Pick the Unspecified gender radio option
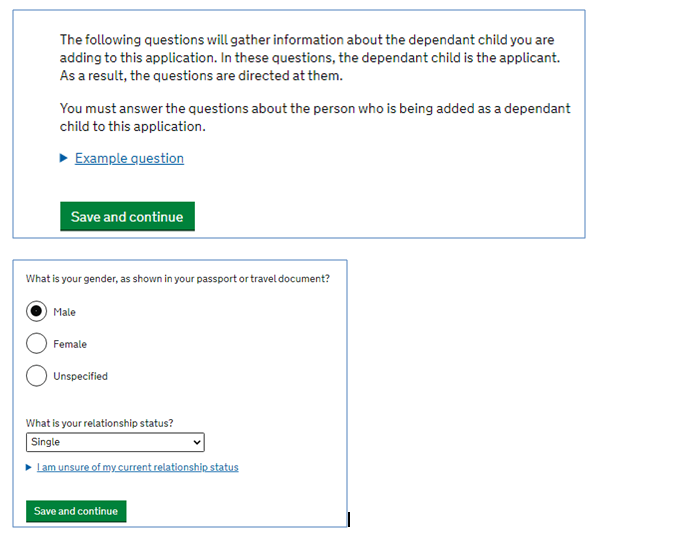This screenshot has width=689, height=540. coord(37,376)
